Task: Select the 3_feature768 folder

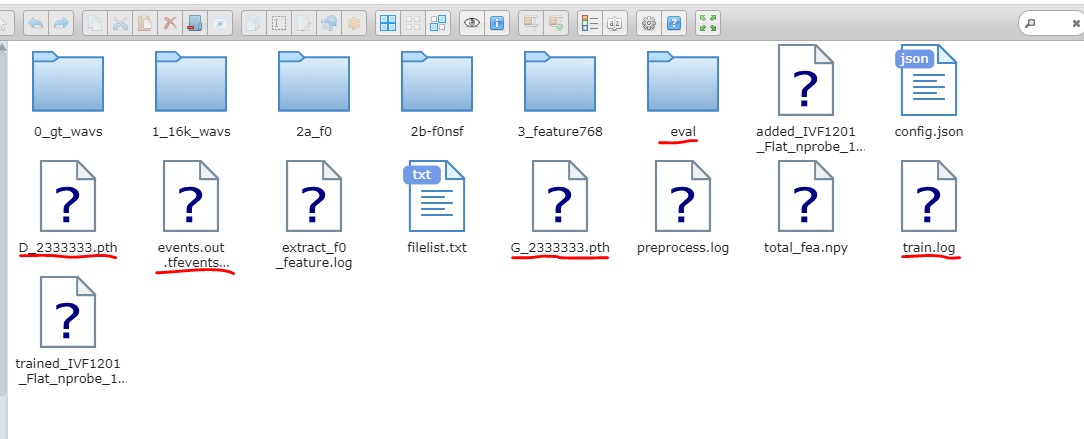Action: pos(560,92)
